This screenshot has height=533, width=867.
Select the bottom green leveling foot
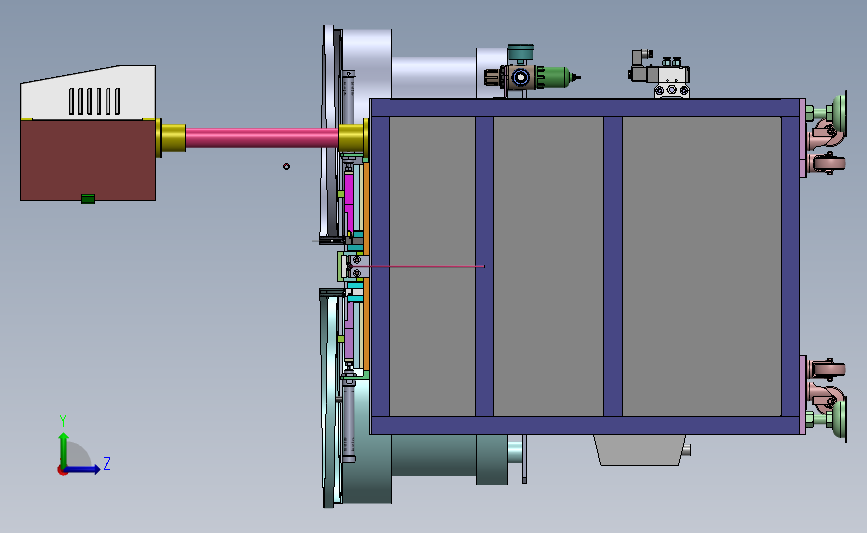tap(827, 420)
